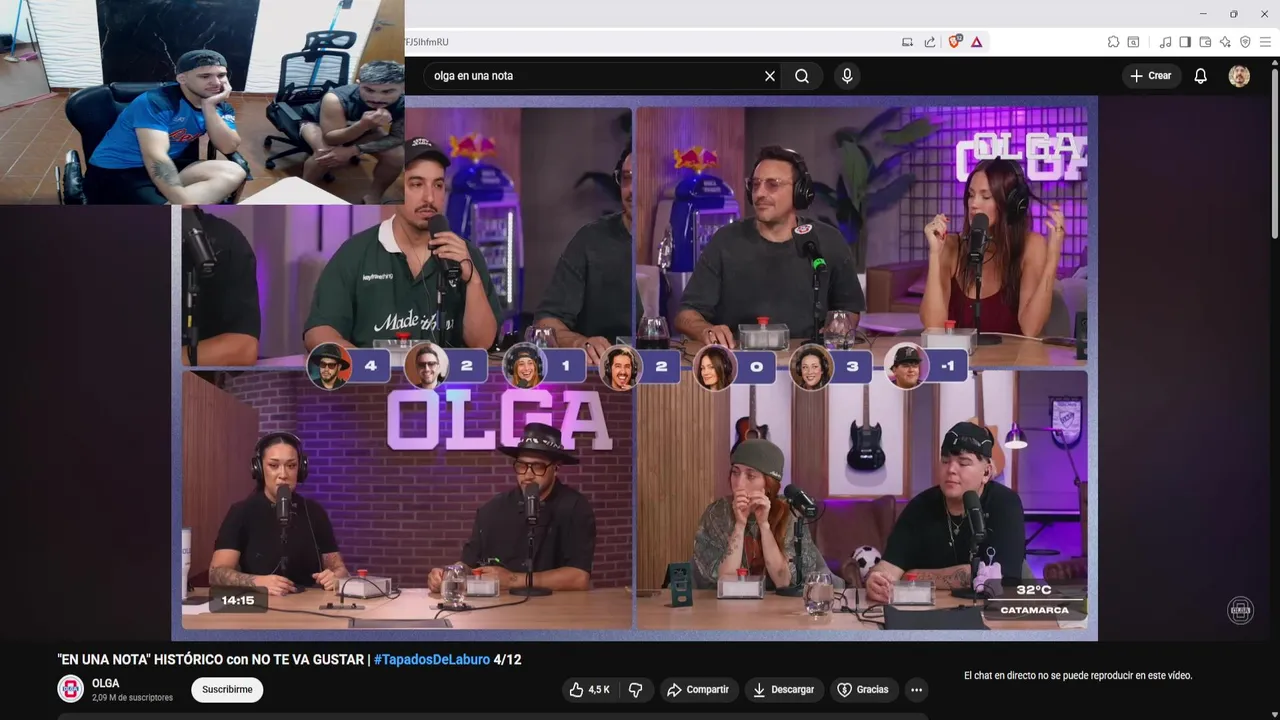Click the tab search icon beside Extensions
Screen dimensions: 1280x720
[x=1133, y=42]
